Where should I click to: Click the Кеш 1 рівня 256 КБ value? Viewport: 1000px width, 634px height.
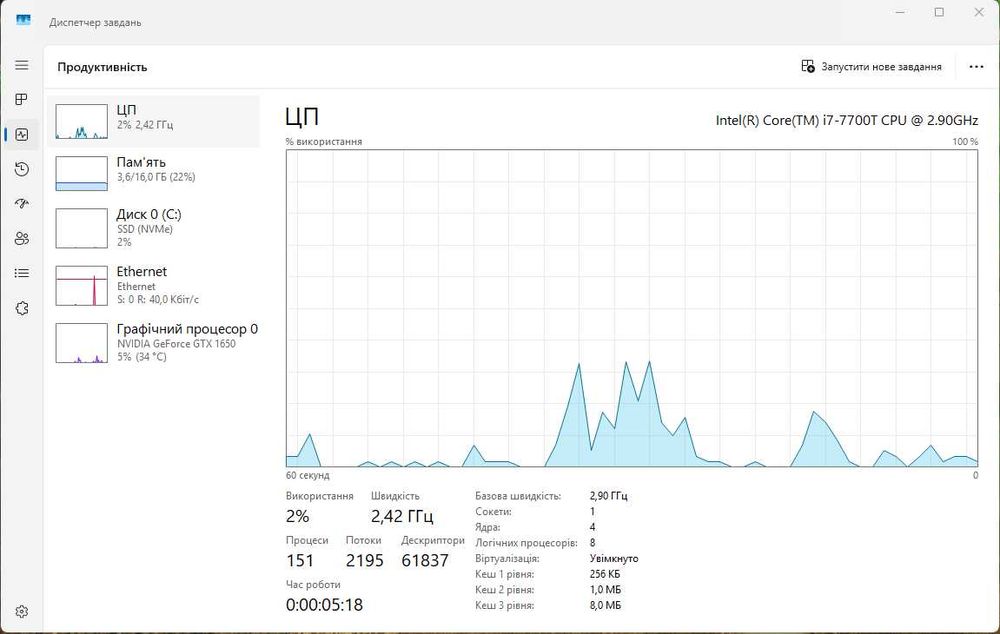point(605,574)
